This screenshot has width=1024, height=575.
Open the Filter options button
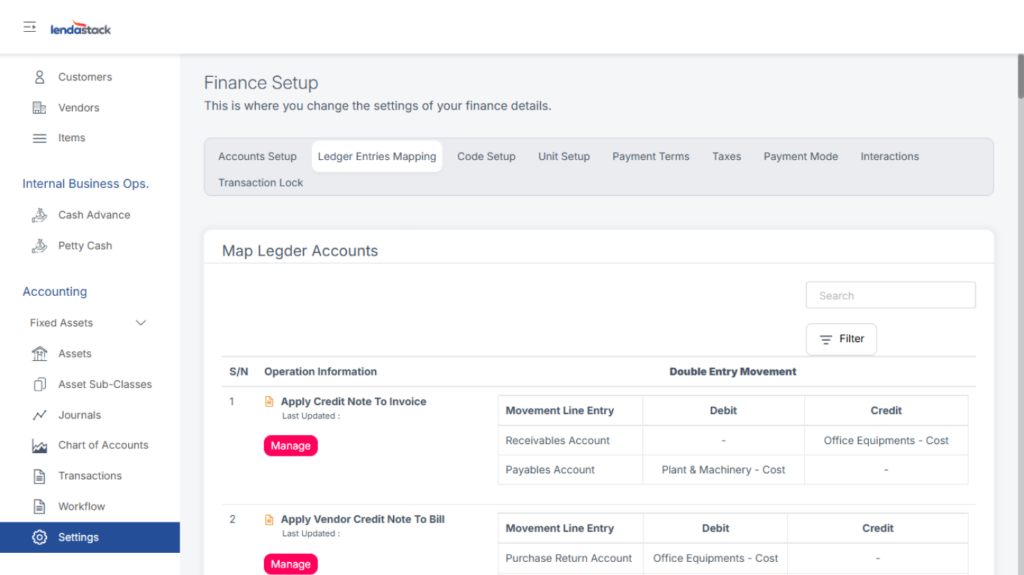(x=841, y=339)
